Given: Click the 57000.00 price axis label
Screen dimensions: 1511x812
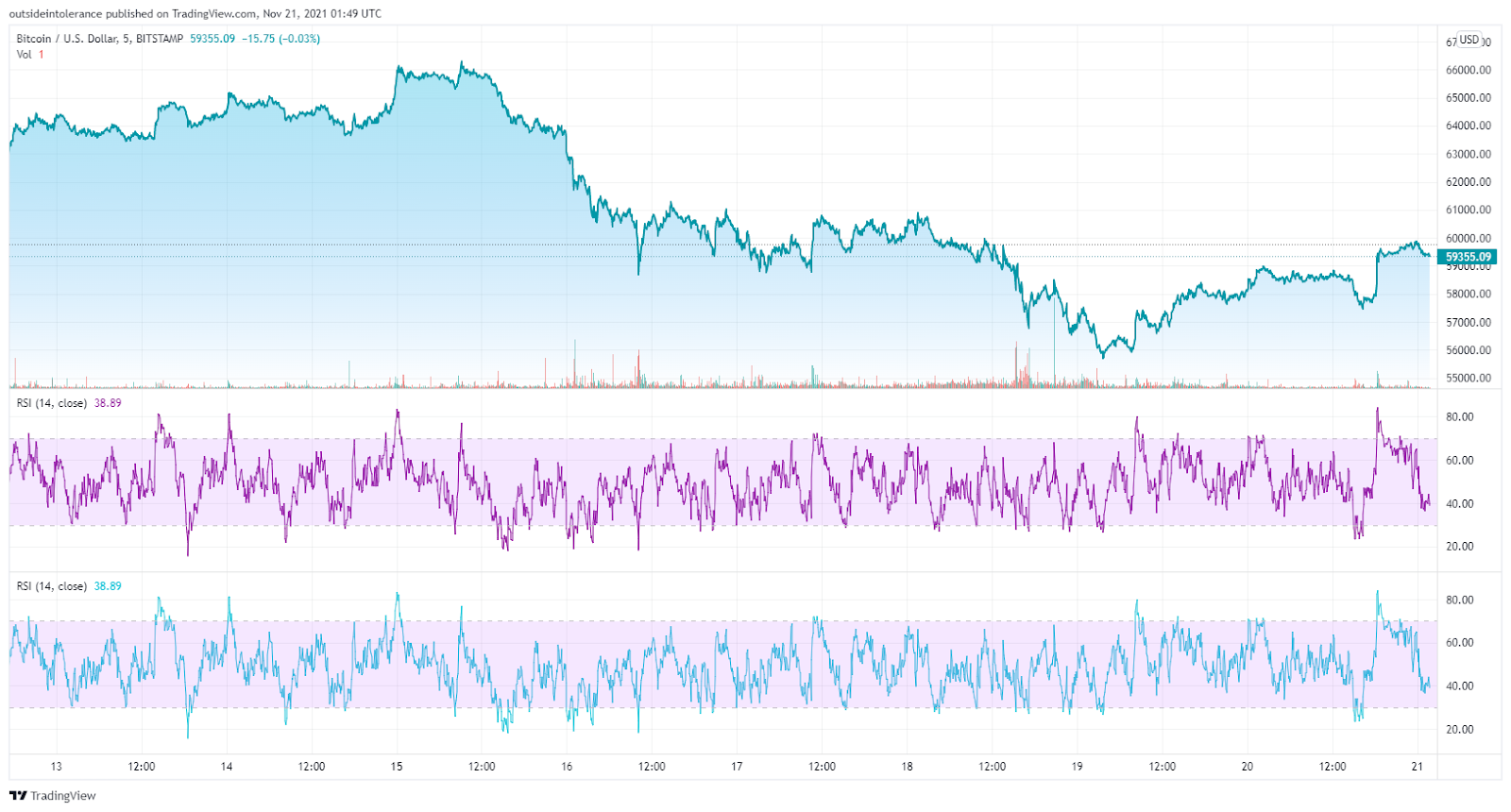Looking at the screenshot, I should click(x=1469, y=322).
